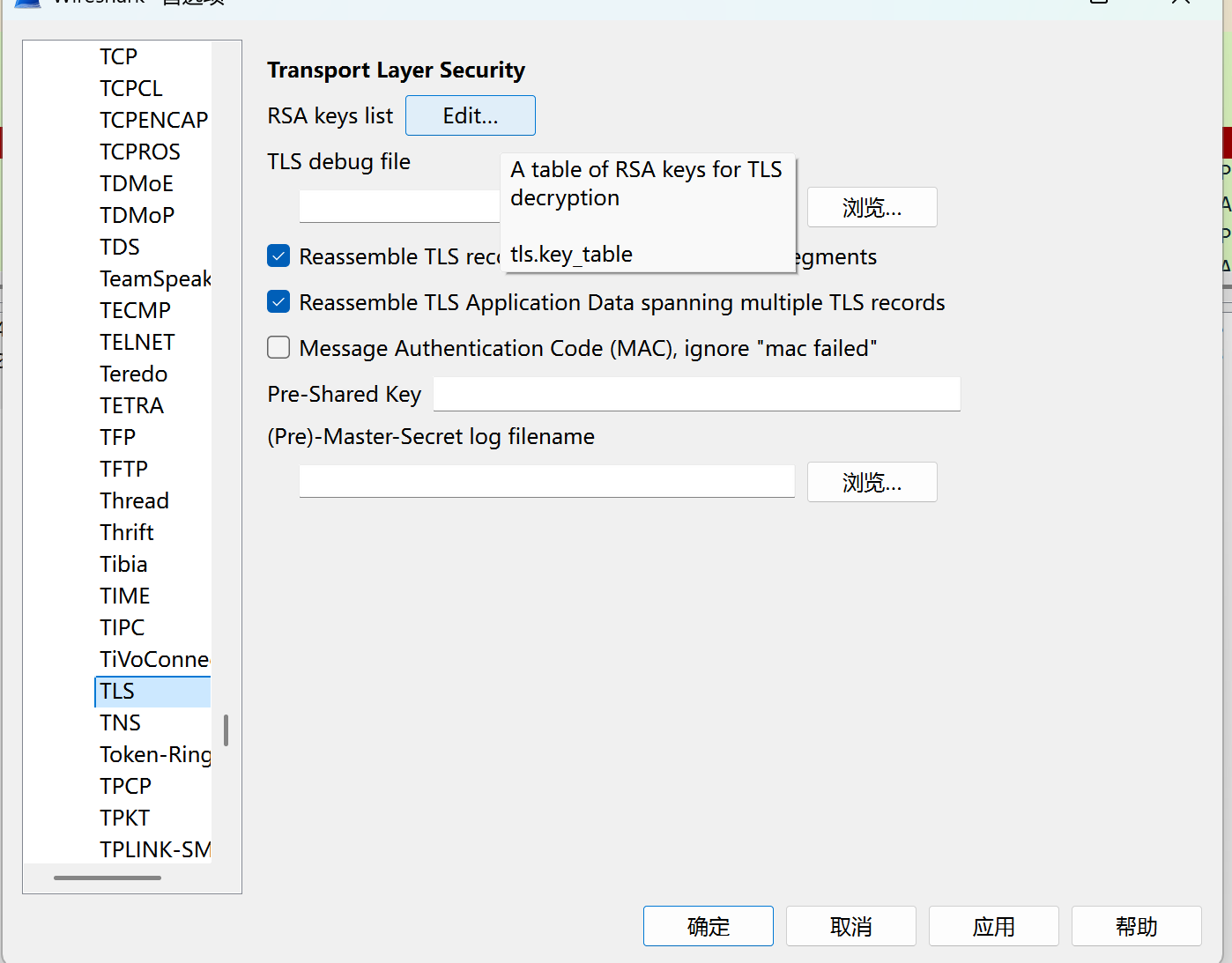Select TCP in the protocol list
The image size is (1232, 963).
tap(118, 56)
